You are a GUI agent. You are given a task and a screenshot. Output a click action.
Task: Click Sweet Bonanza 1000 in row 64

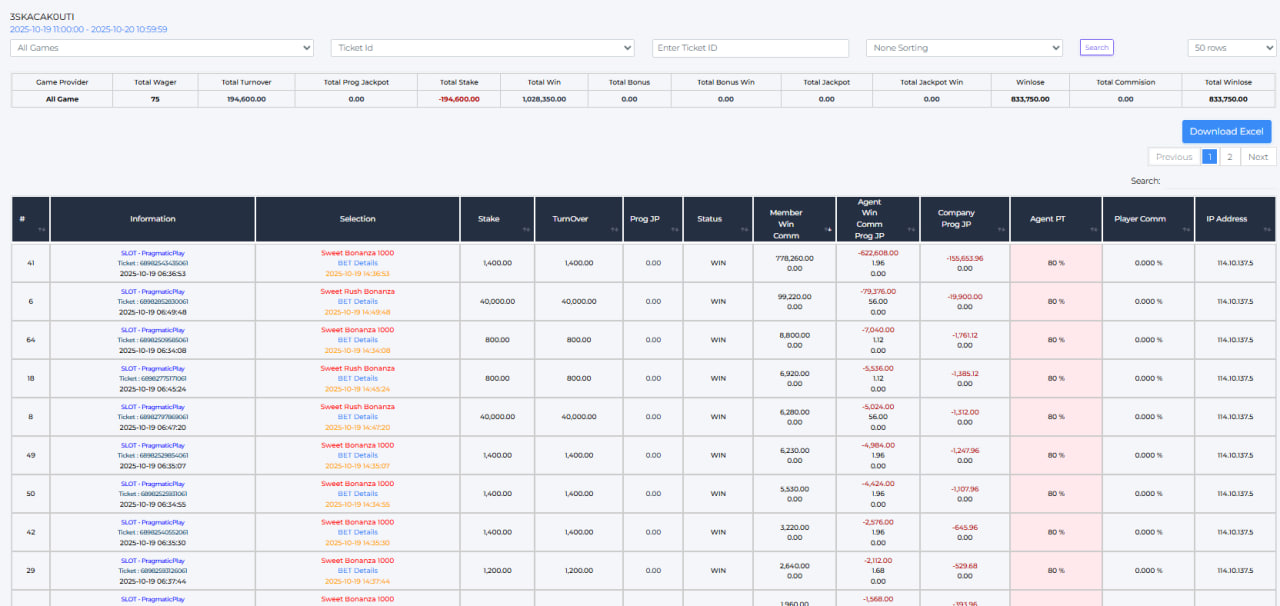tap(358, 330)
